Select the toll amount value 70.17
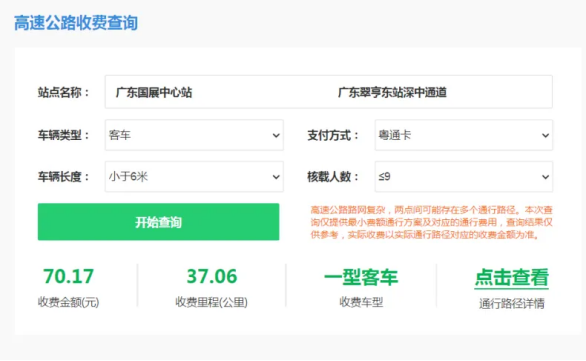The width and height of the screenshot is (586, 361). (68, 276)
